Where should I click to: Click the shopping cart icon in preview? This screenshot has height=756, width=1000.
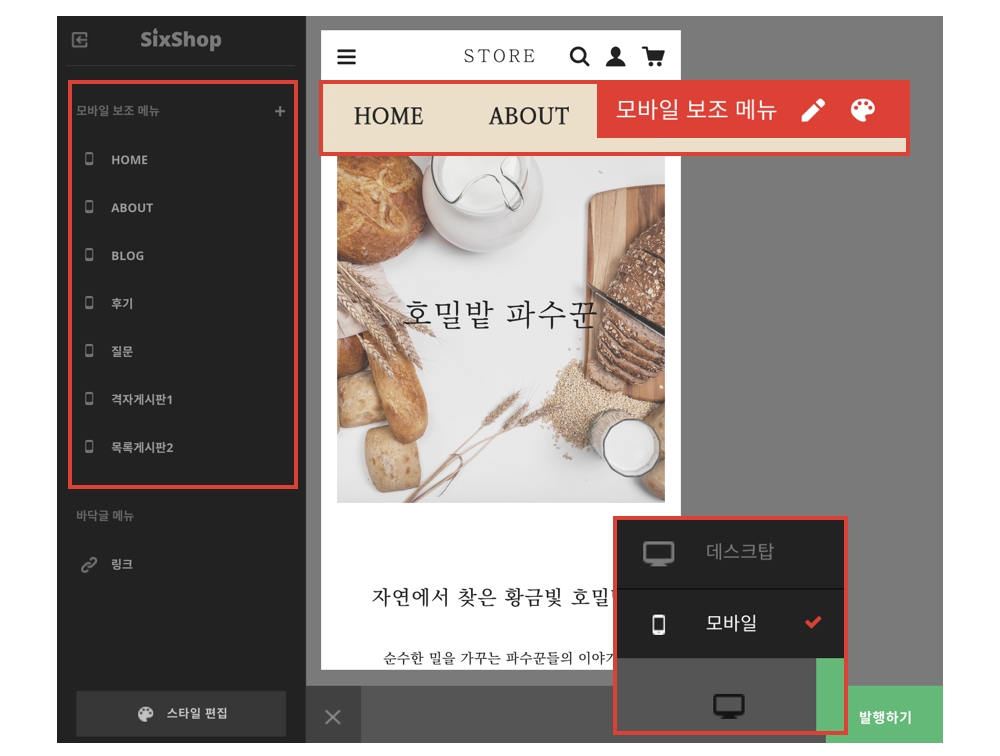click(654, 57)
